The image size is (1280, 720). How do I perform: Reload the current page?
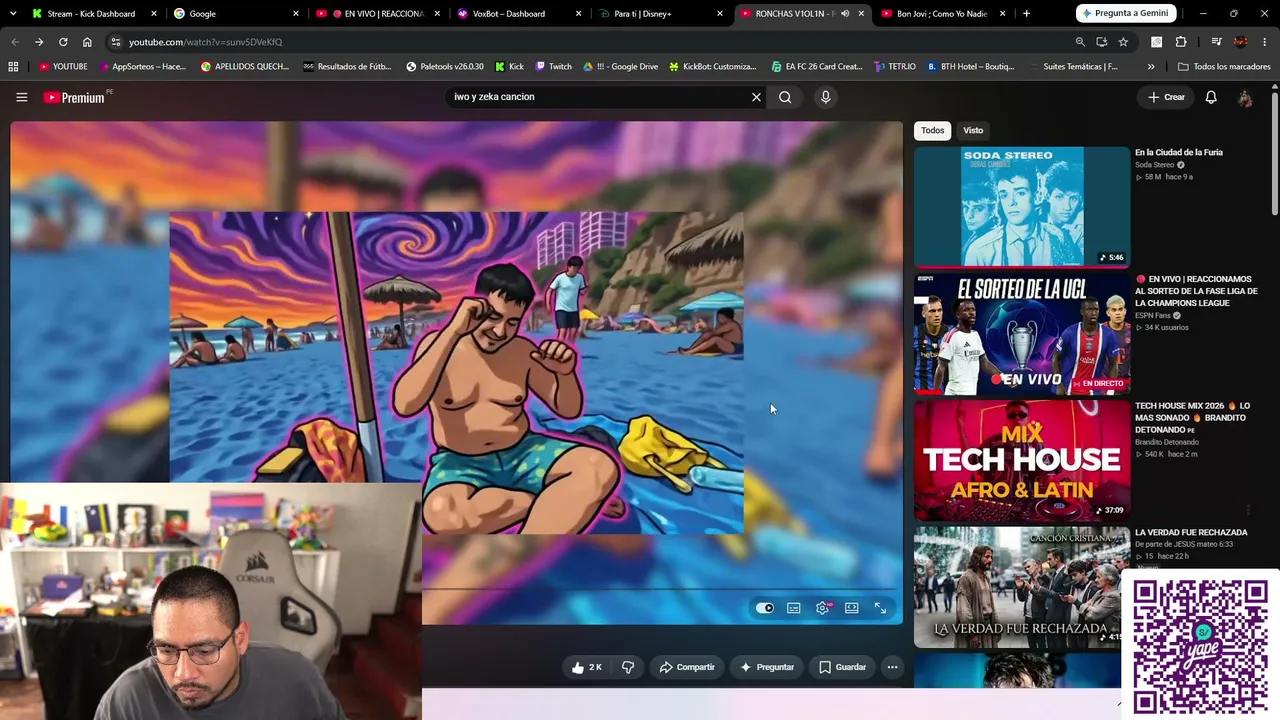pos(63,42)
